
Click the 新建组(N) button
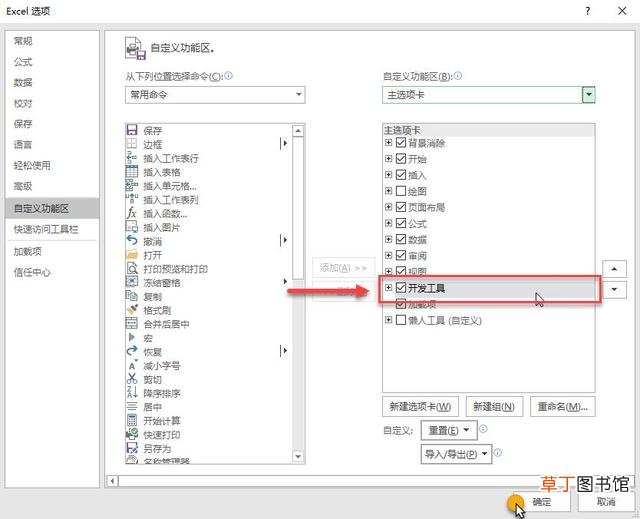(494, 406)
